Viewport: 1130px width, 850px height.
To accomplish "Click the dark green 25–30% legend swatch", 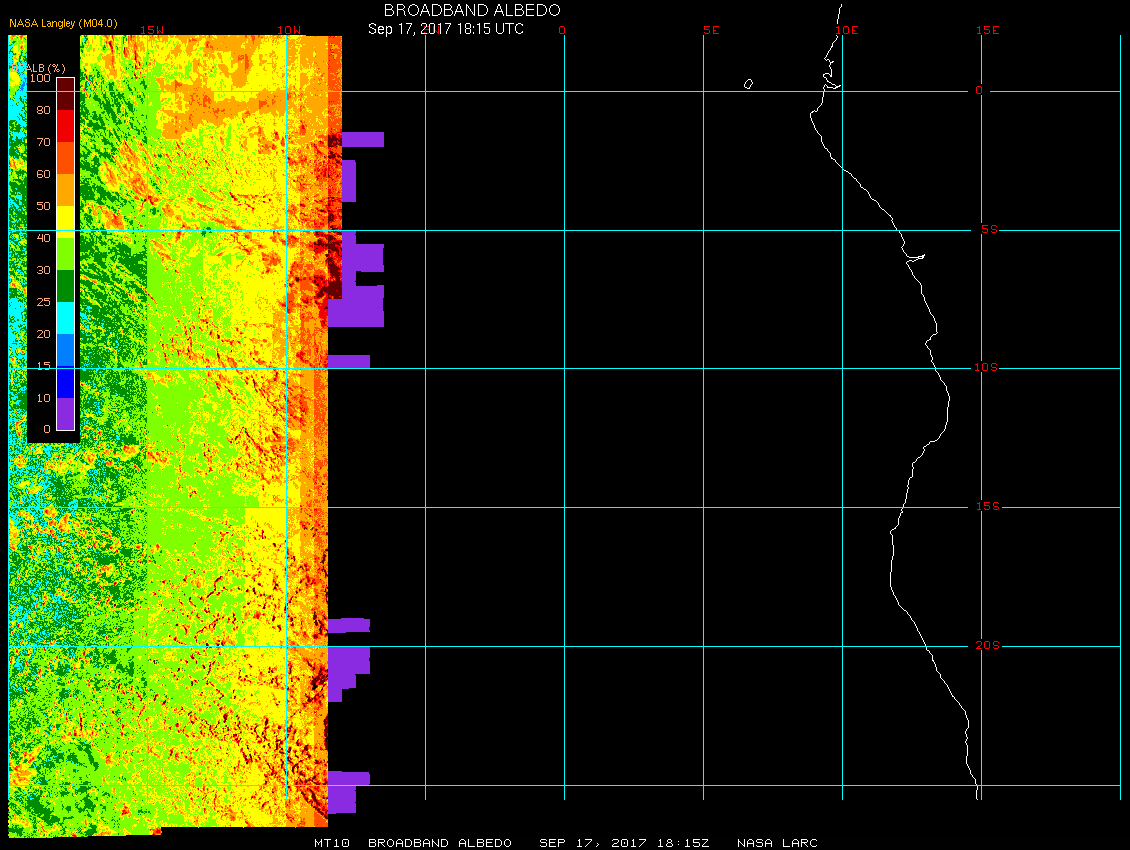I will (65, 285).
